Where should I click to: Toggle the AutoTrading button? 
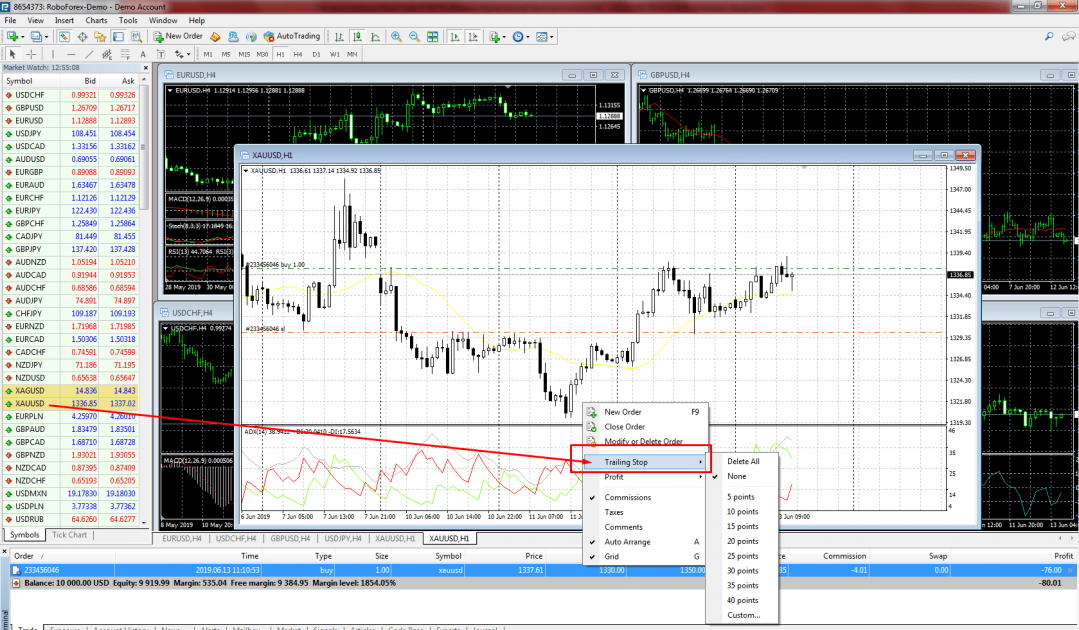(x=292, y=36)
